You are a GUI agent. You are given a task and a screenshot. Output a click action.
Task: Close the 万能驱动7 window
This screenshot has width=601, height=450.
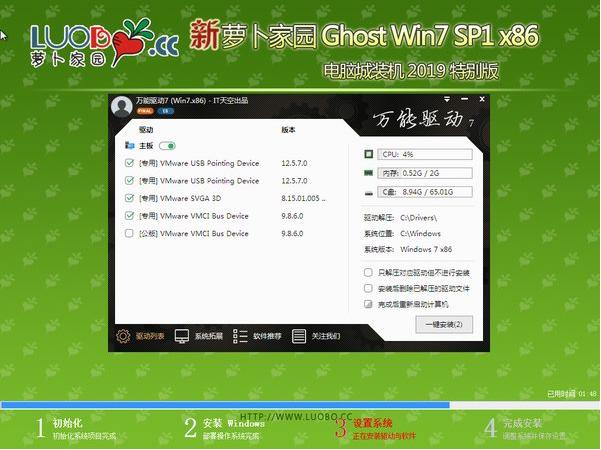(x=482, y=99)
